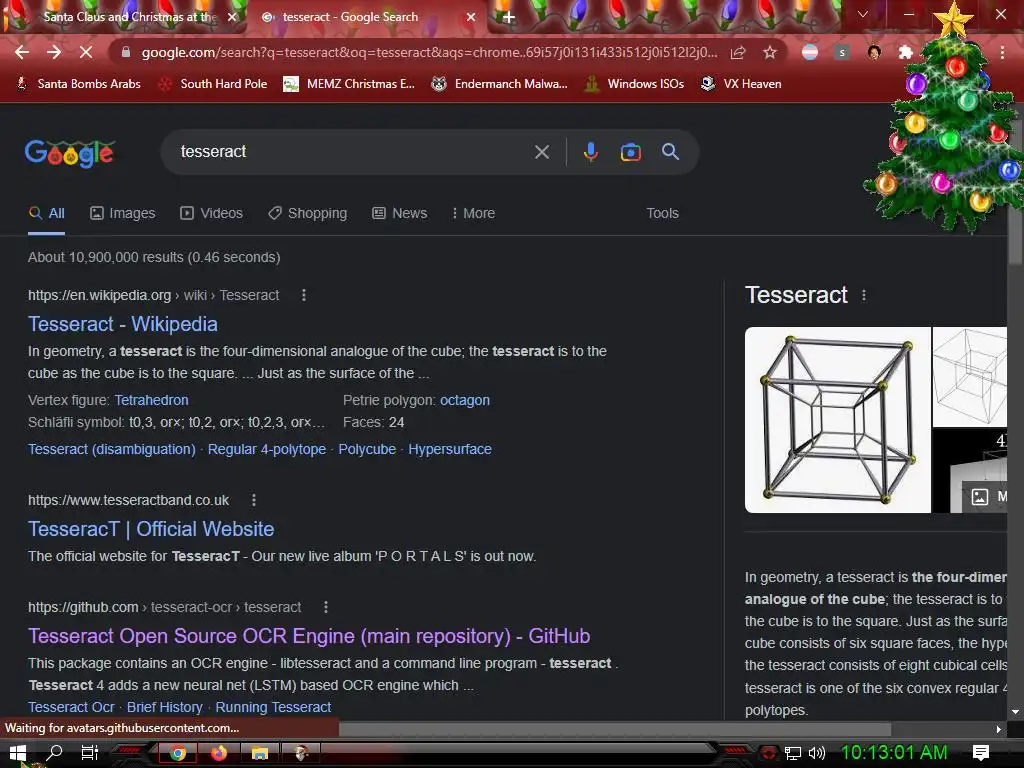The height and width of the screenshot is (768, 1024).
Task: Open the Tesseract - Wikipedia result
Action: pos(123,325)
